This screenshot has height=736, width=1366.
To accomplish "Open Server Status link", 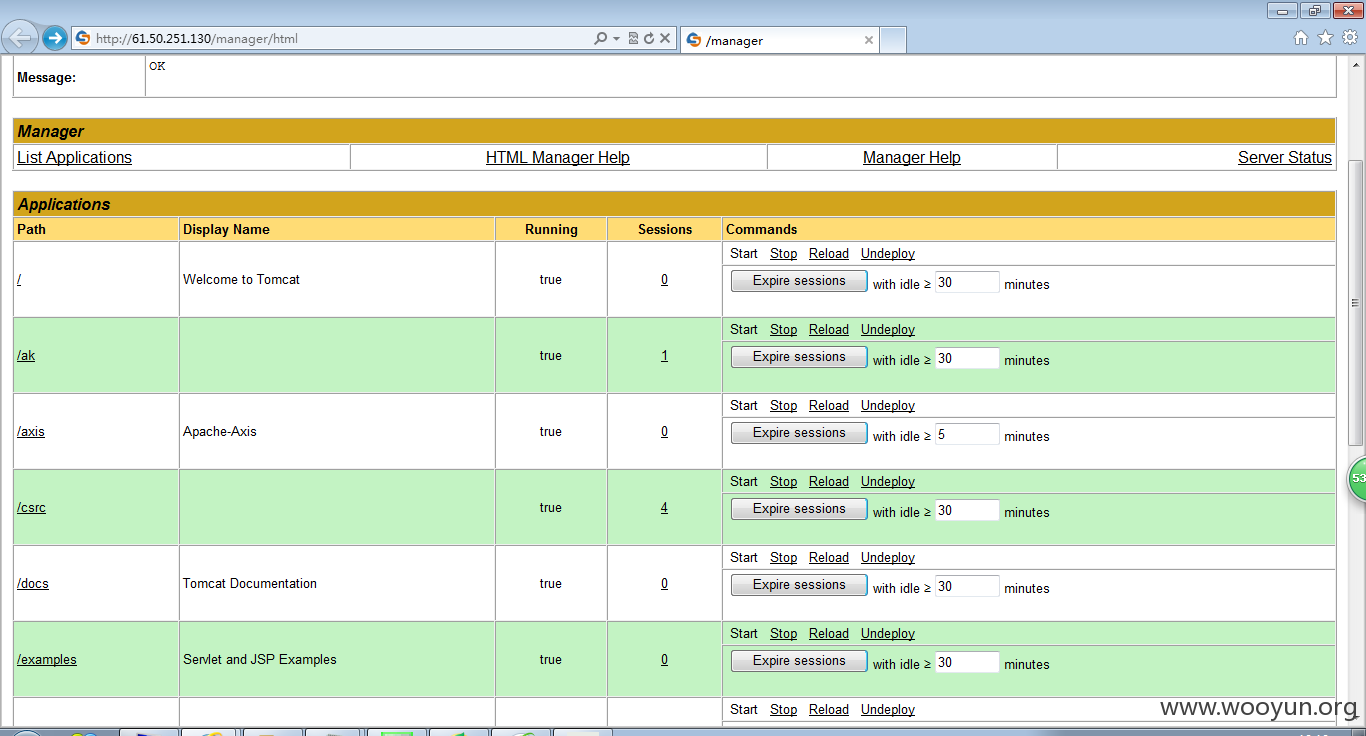I will pos(1285,158).
